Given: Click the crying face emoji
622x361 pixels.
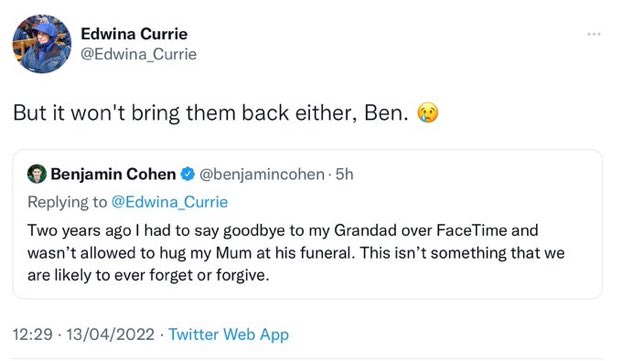Looking at the screenshot, I should click(428, 113).
